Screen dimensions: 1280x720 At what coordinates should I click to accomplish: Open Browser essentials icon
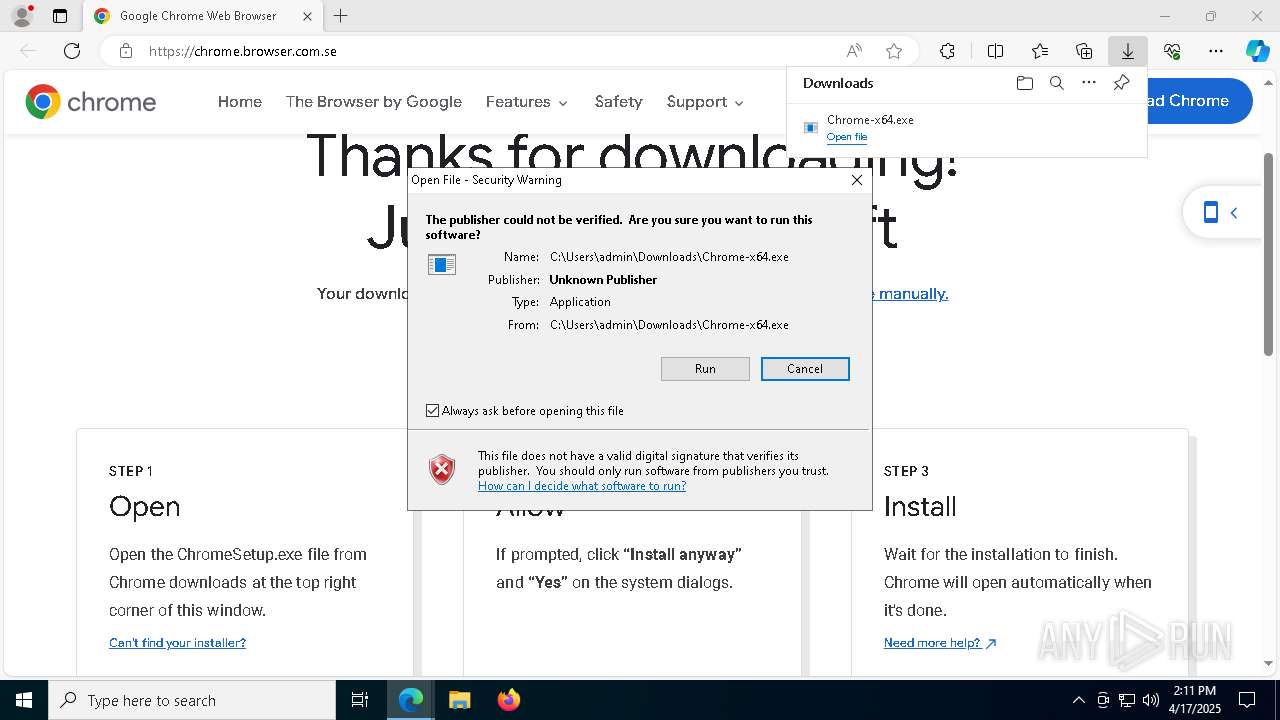1172,51
